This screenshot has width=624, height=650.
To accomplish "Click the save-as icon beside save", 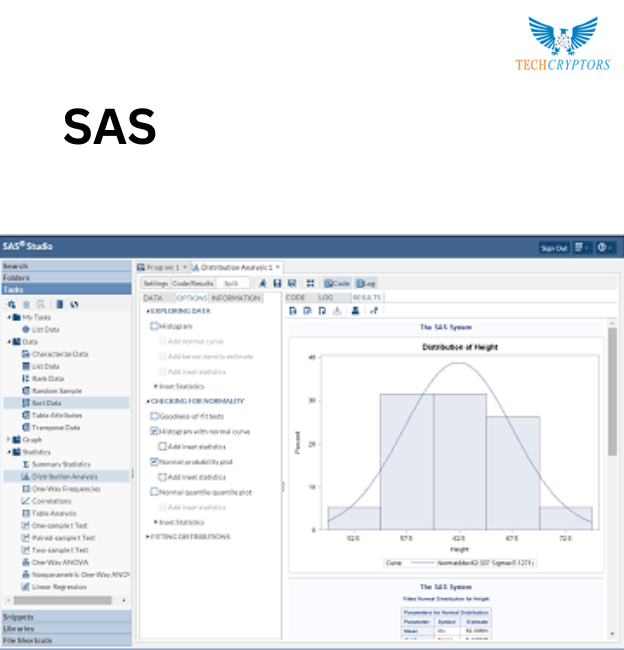I will coord(292,283).
